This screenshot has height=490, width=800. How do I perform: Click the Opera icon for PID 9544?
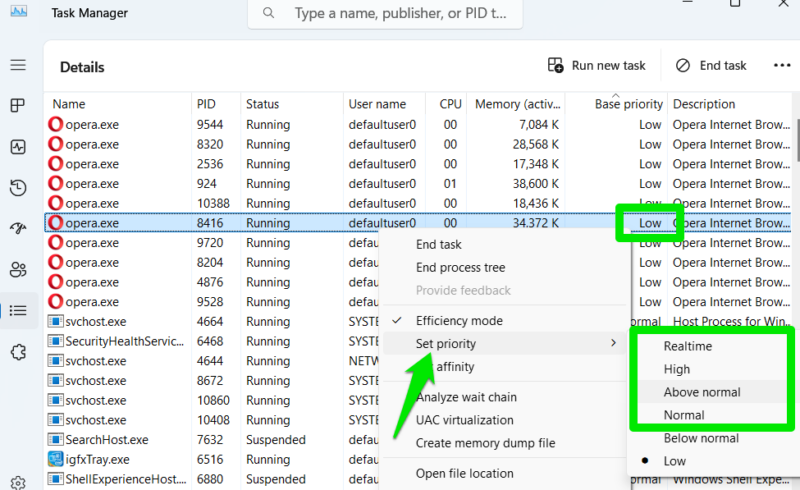55,125
